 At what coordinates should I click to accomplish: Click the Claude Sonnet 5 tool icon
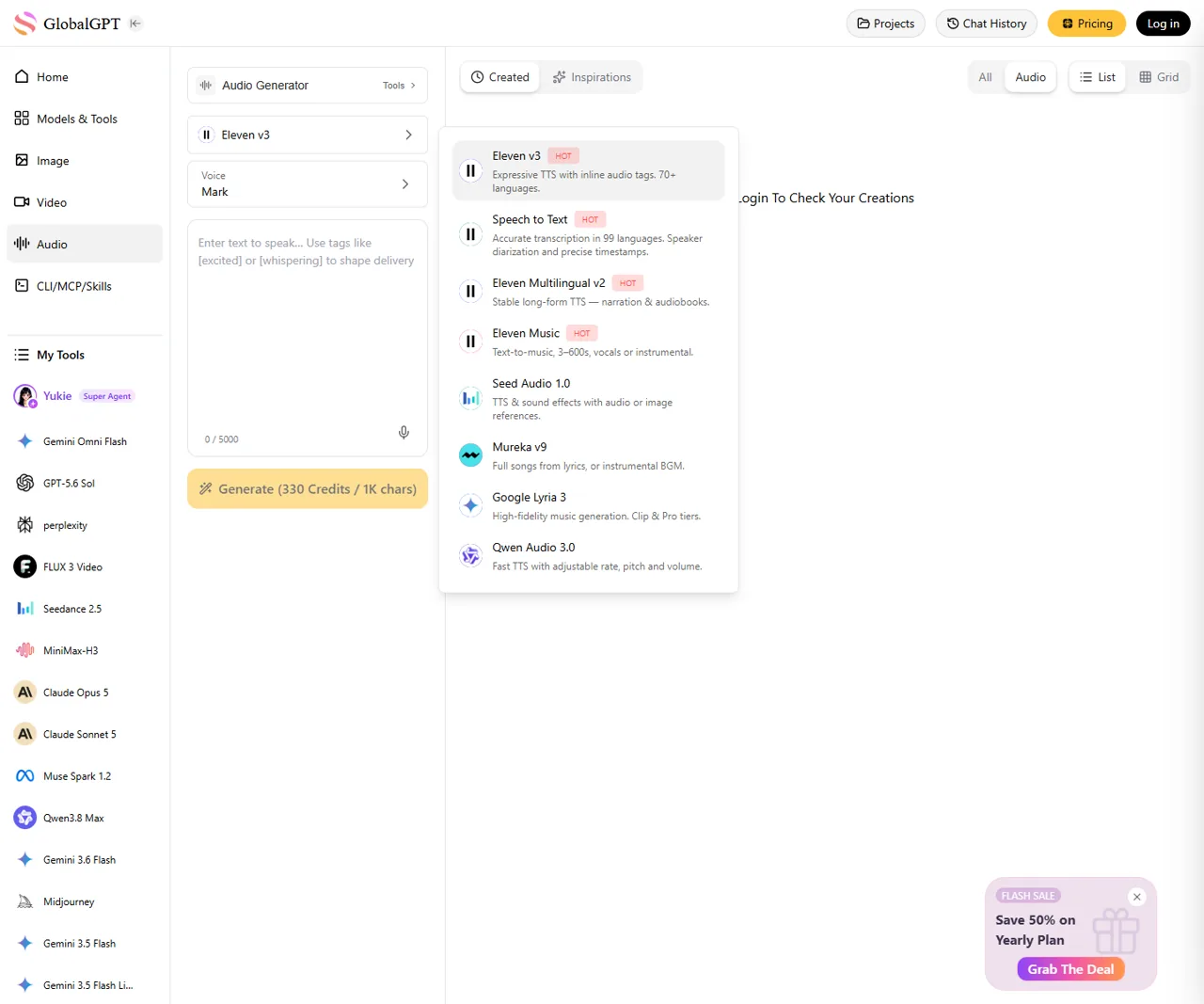pyautogui.click(x=25, y=734)
